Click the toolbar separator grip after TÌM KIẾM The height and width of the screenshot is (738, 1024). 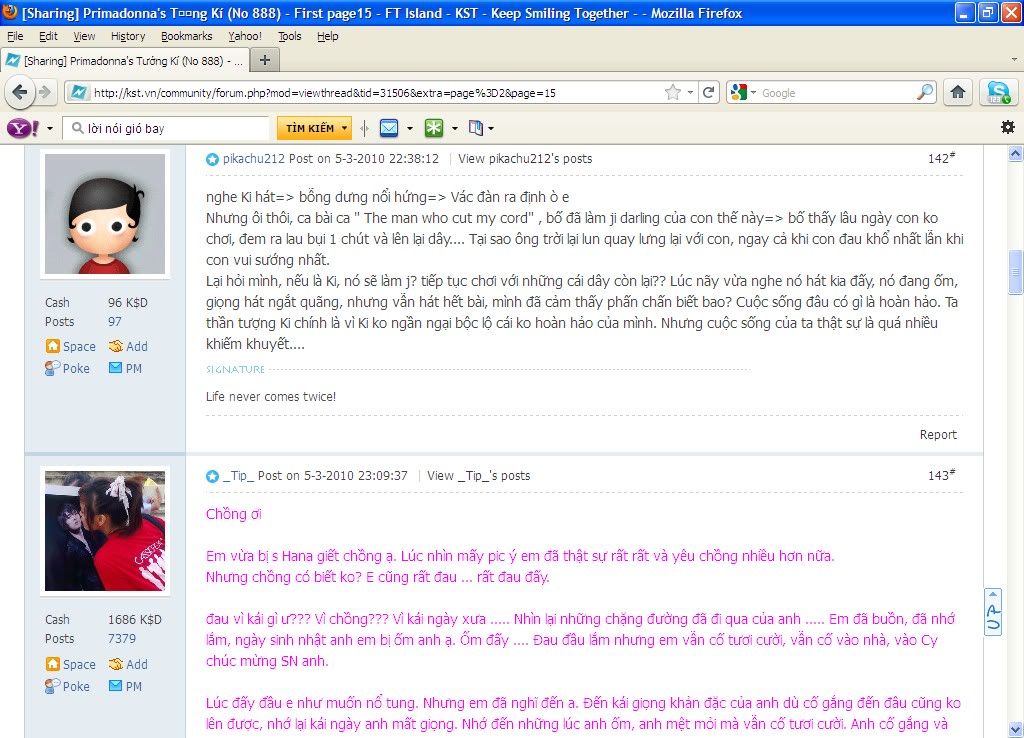click(x=364, y=128)
